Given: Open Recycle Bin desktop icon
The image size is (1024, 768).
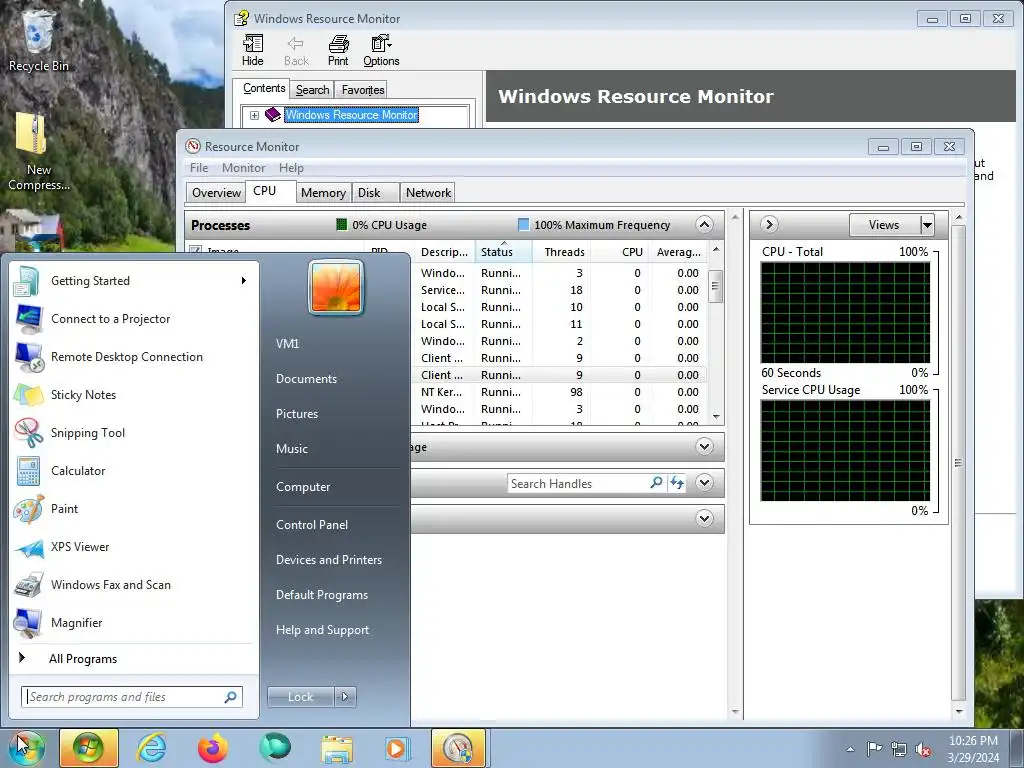Looking at the screenshot, I should (x=39, y=40).
